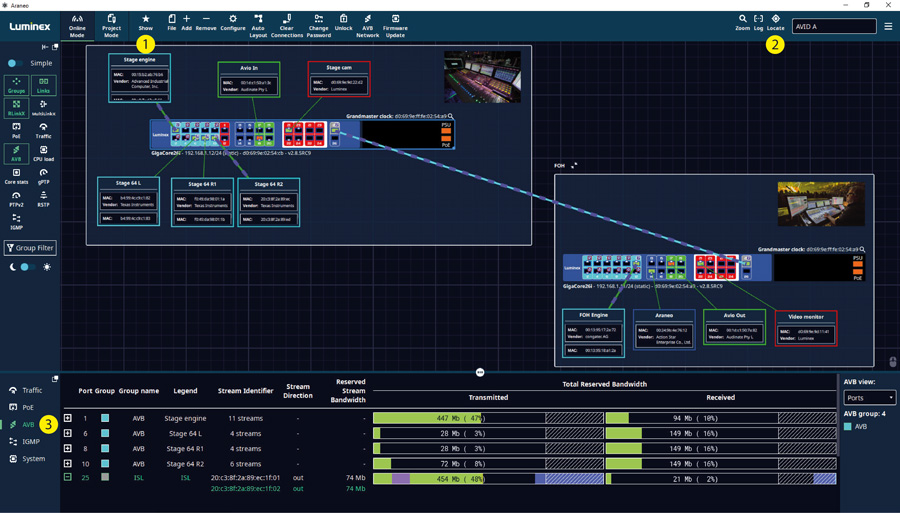Show PTPv2 overlay
The width and height of the screenshot is (900, 513).
pos(16,199)
